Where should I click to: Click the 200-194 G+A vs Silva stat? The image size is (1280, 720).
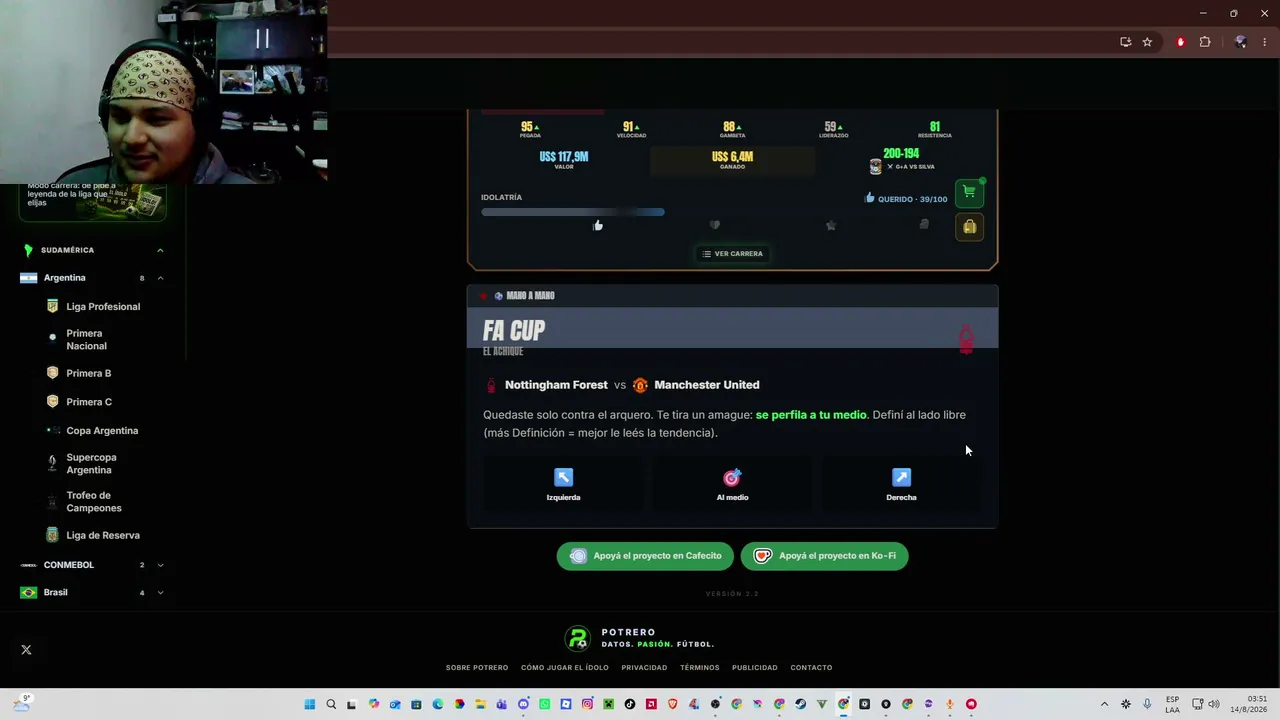[x=901, y=160]
